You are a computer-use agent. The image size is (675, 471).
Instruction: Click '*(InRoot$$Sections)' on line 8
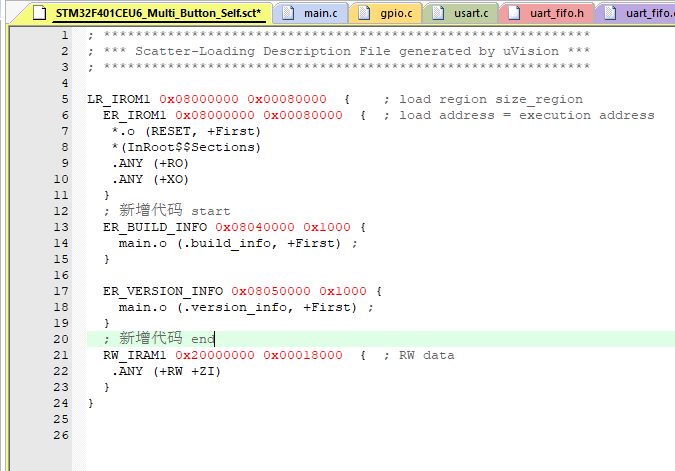click(x=186, y=148)
